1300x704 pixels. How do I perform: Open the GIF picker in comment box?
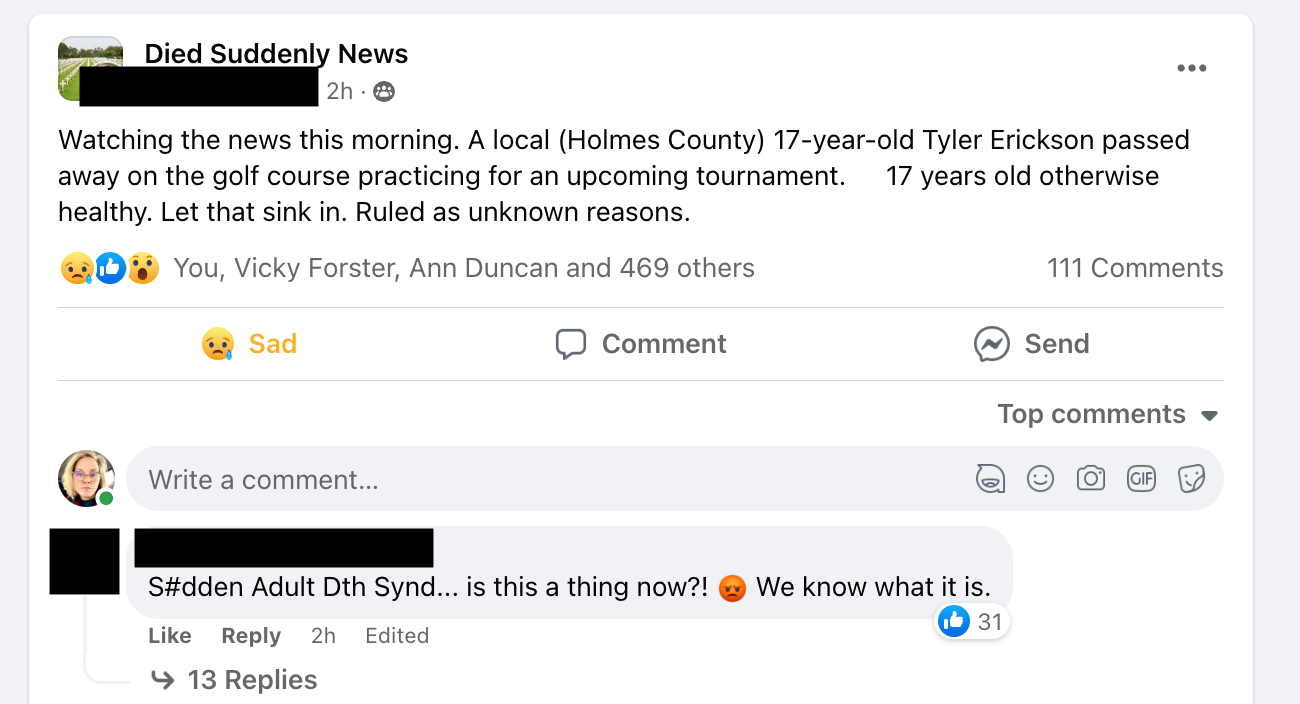1141,479
